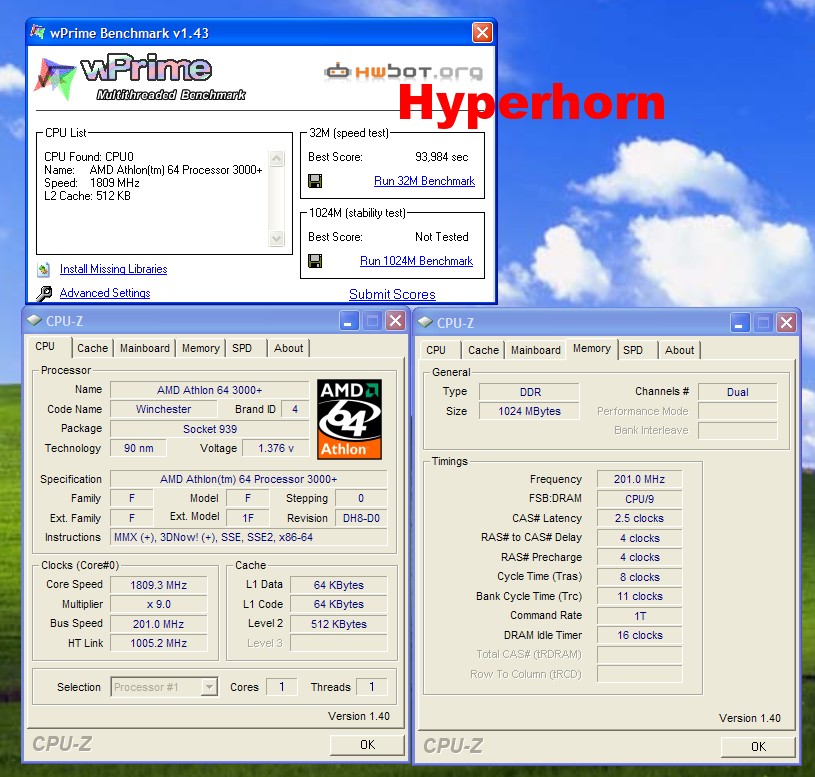Viewport: 815px width, 777px height.
Task: Click the Bank Cycle Time value 11 clocks
Action: 639,597
